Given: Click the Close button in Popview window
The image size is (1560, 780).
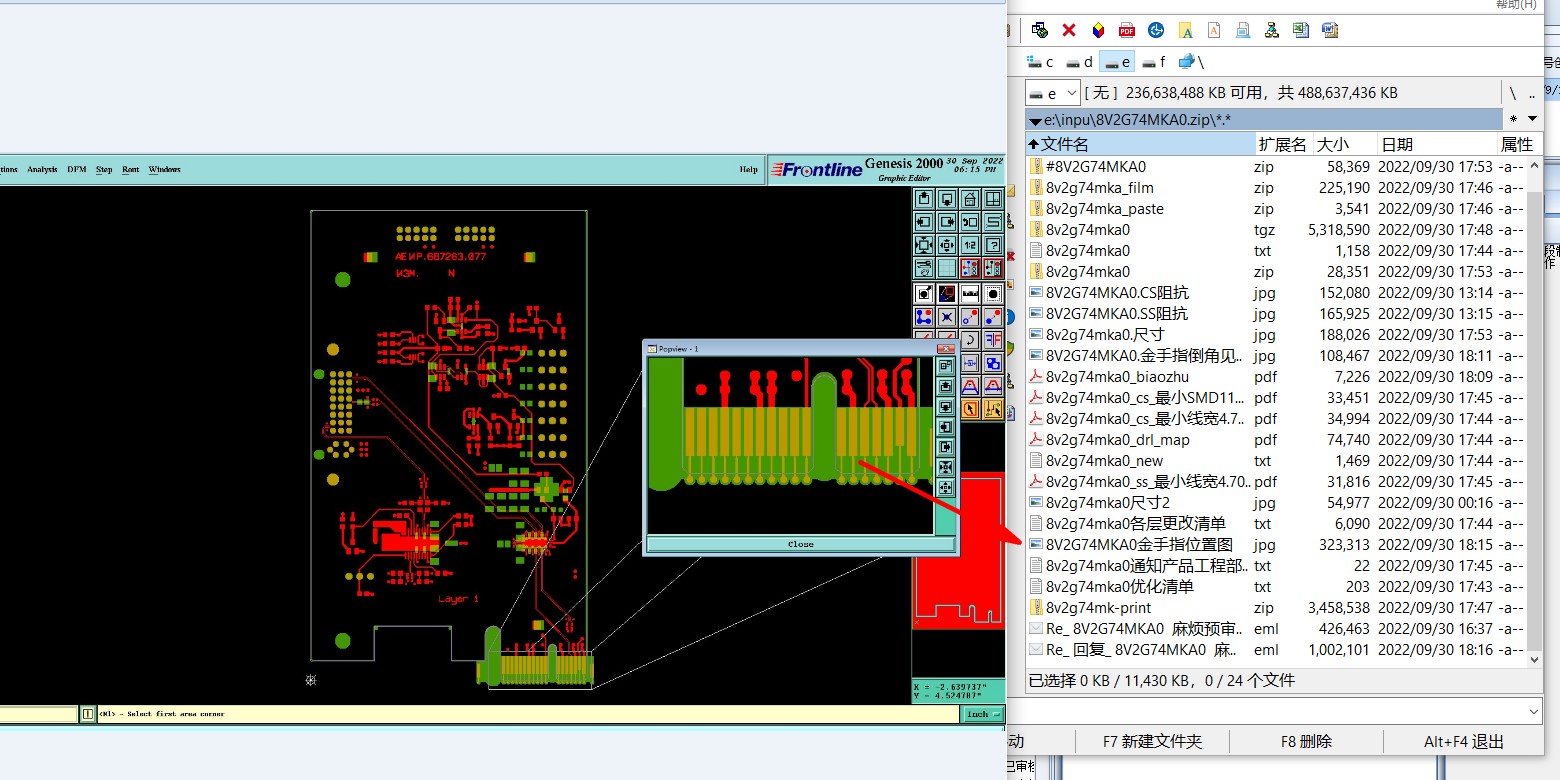Looking at the screenshot, I should point(800,544).
